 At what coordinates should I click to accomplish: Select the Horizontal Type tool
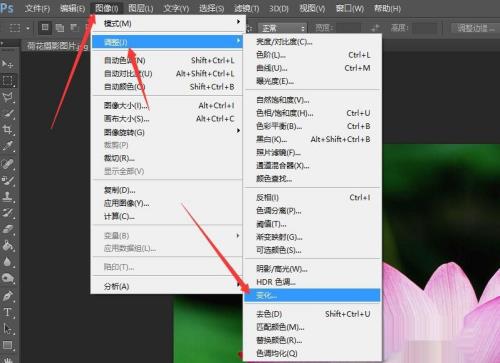[x=7, y=312]
